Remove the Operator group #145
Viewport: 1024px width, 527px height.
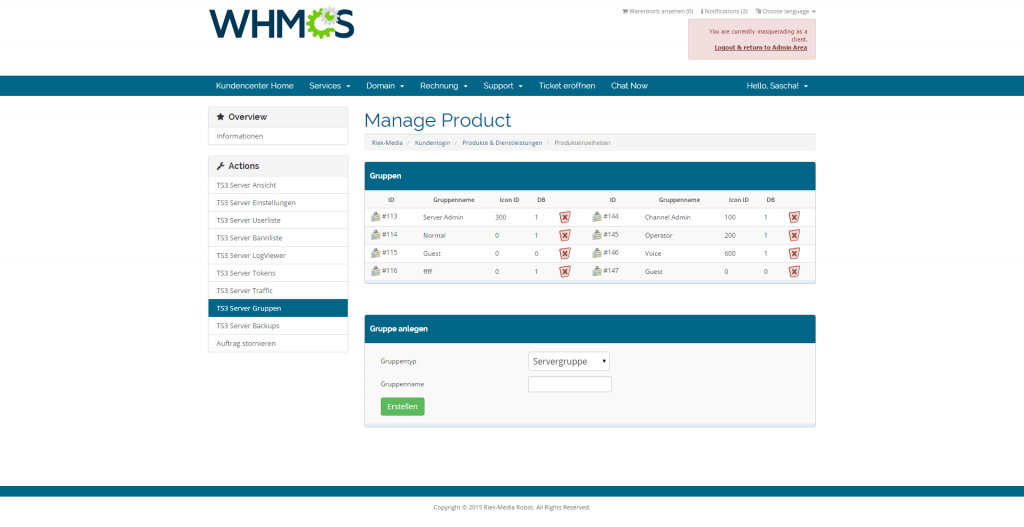794,235
